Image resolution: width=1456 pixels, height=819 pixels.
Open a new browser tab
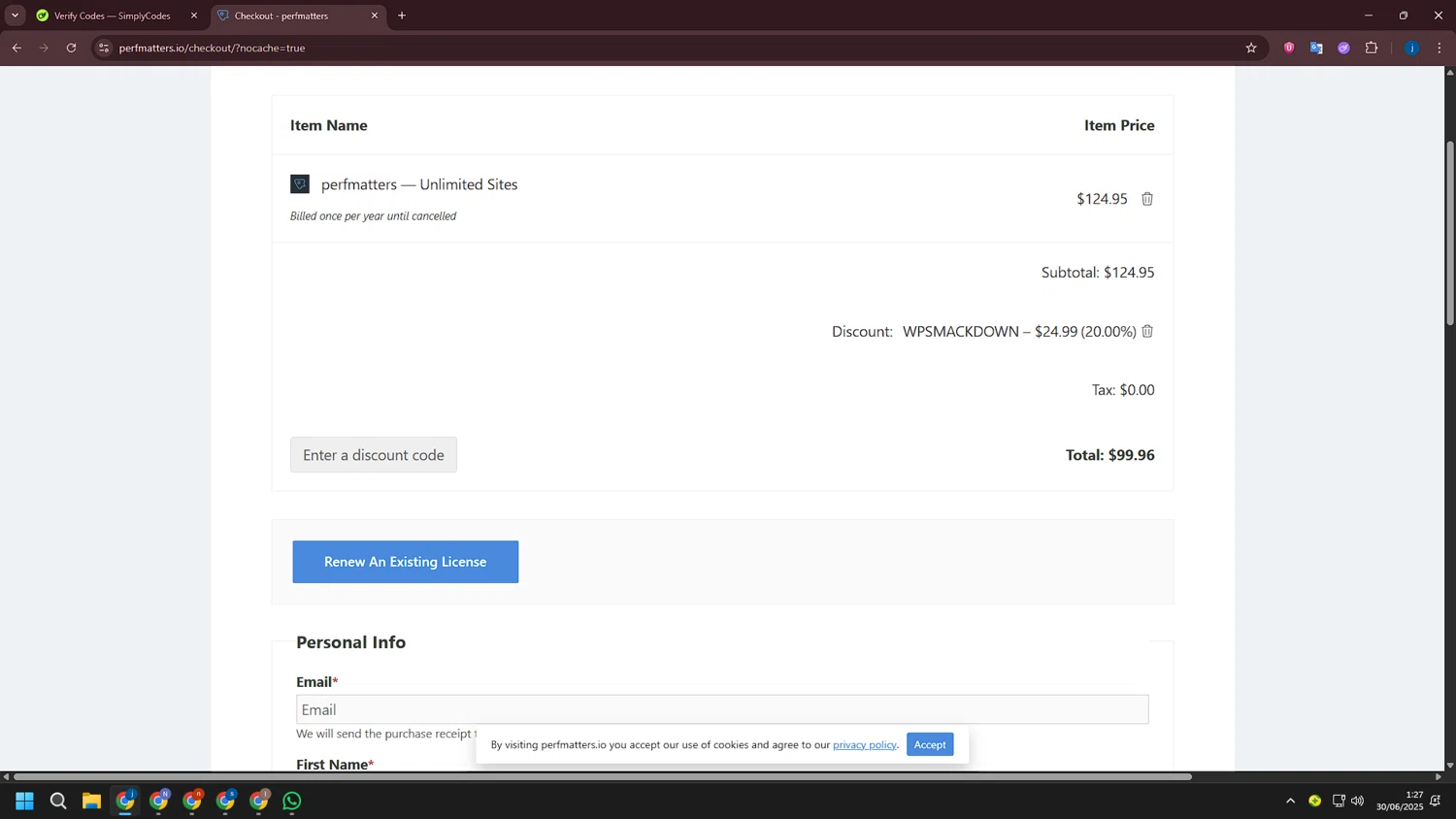pyautogui.click(x=402, y=16)
